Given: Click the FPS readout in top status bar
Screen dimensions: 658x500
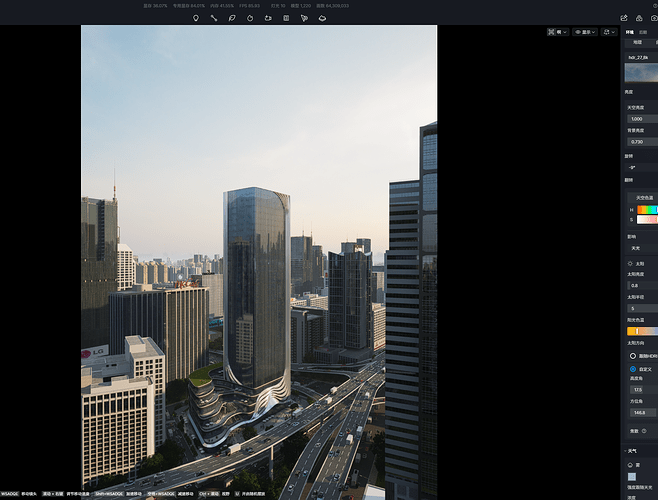Looking at the screenshot, I should coord(249,6).
